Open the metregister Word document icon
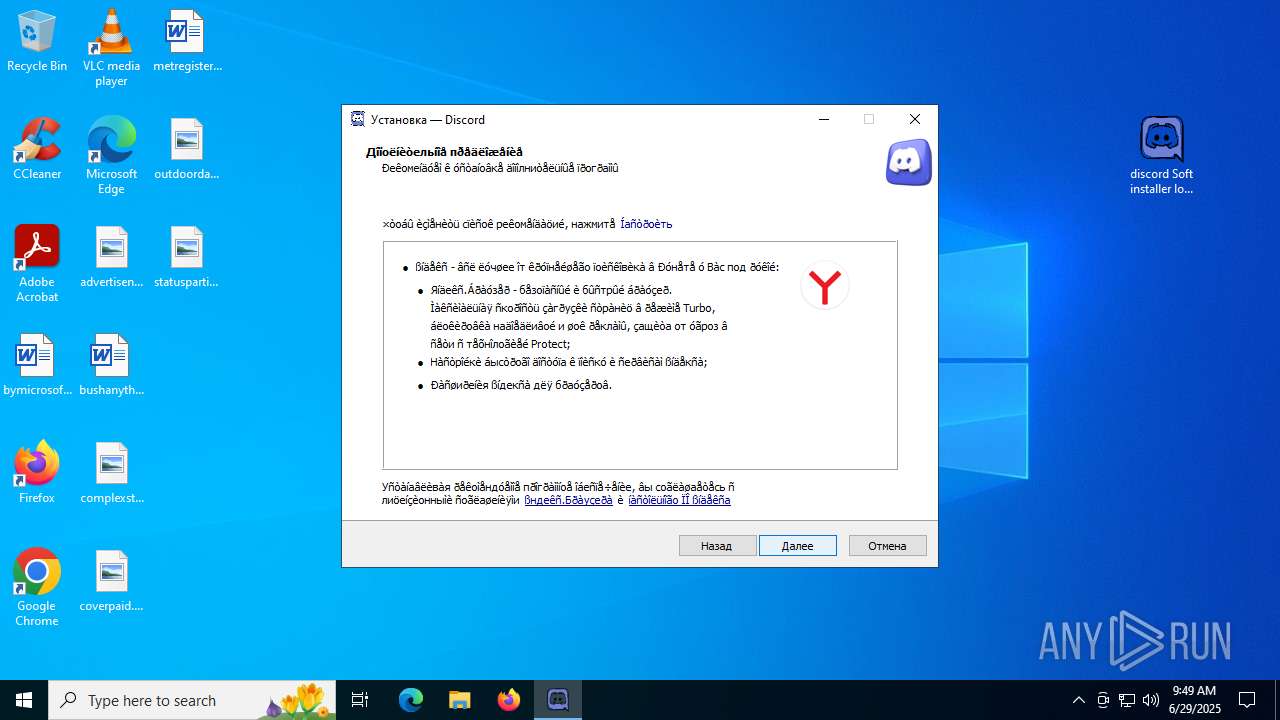 point(187,42)
